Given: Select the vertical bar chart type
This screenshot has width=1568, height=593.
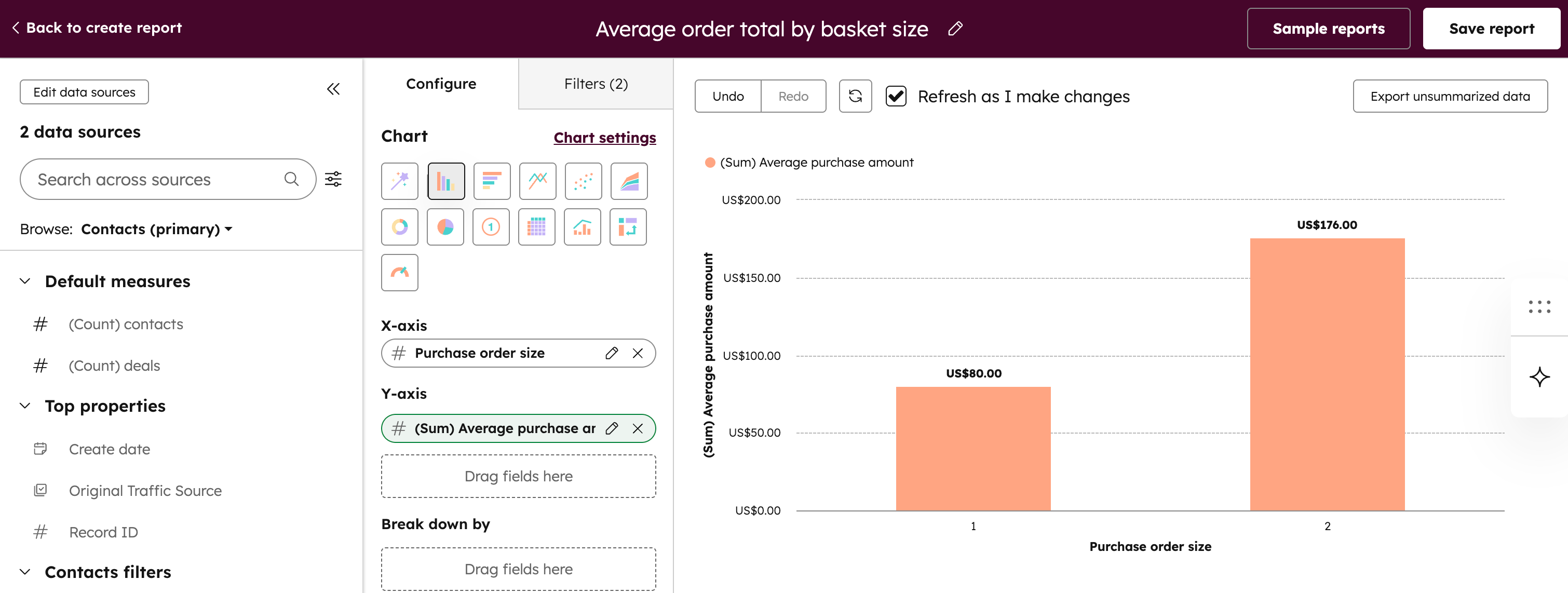Looking at the screenshot, I should coord(445,181).
